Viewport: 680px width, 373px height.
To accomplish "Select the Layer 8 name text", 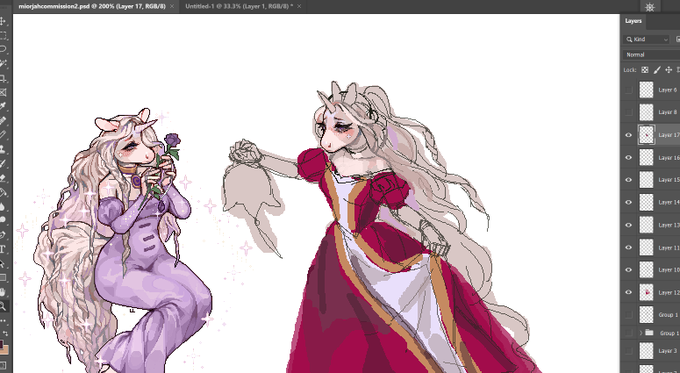I will [667, 112].
